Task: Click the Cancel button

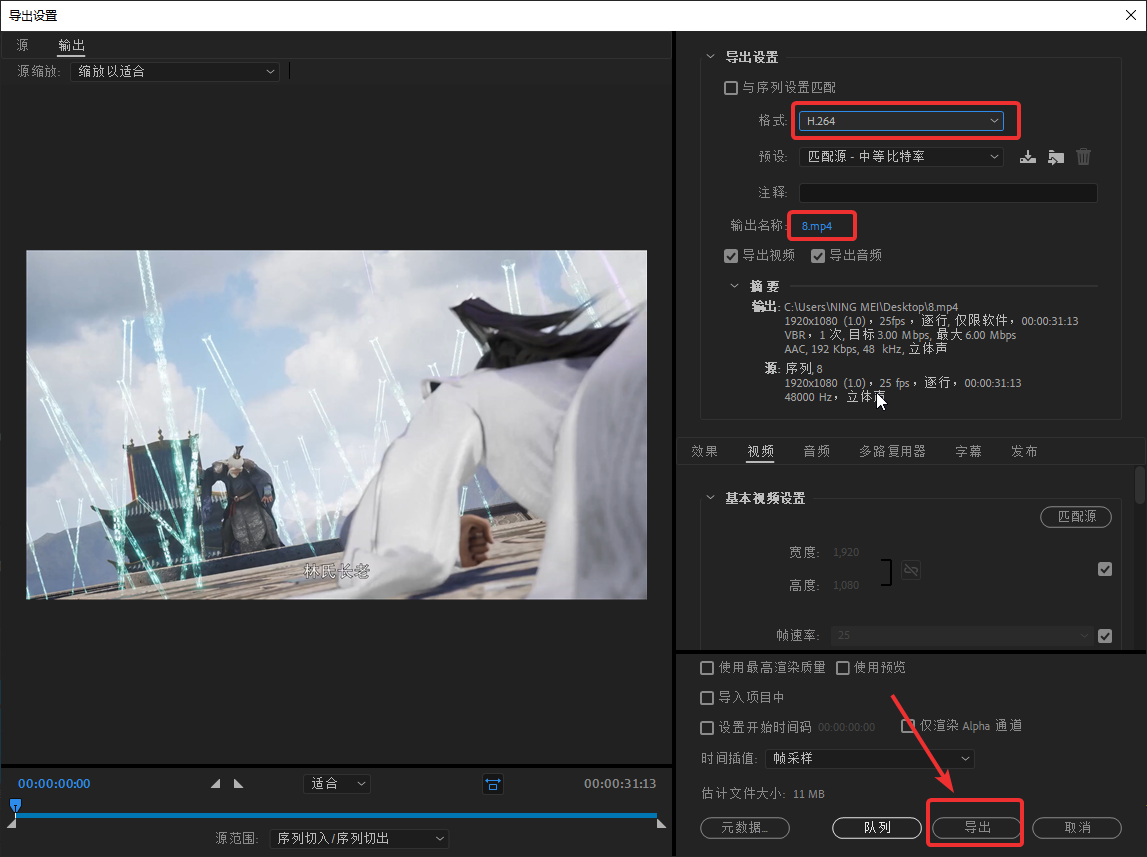Action: [x=1077, y=827]
